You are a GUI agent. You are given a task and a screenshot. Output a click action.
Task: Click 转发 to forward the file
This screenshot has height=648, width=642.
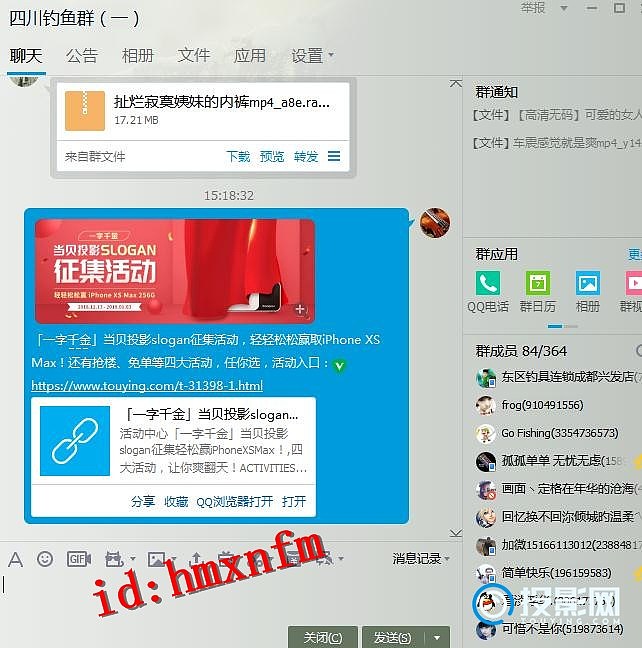click(x=306, y=157)
